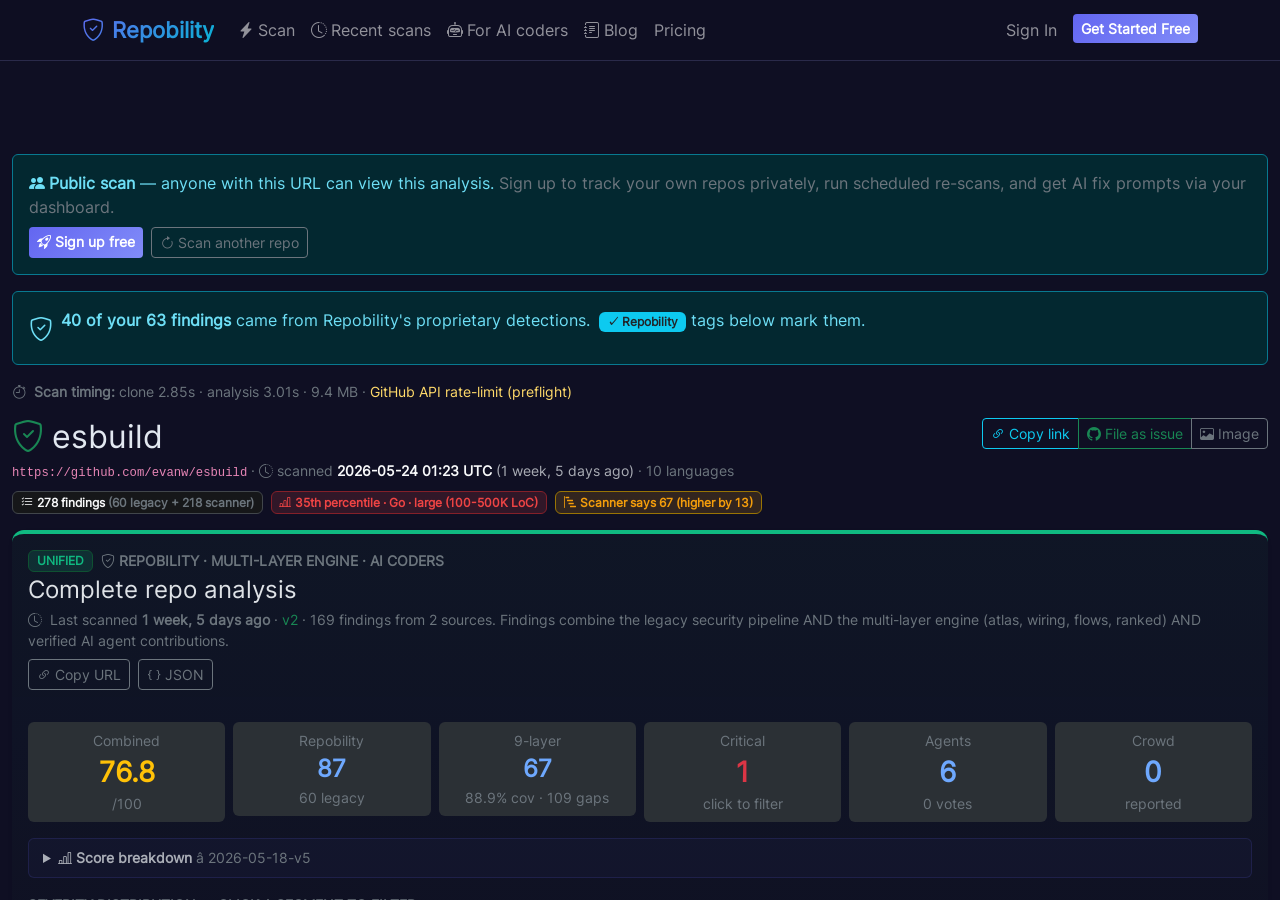Click the shield icon in findings banner

(x=41, y=329)
